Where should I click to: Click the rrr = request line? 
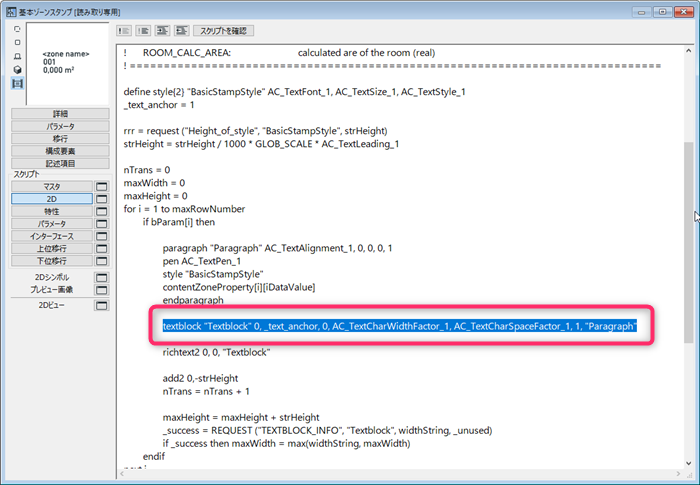pos(256,131)
